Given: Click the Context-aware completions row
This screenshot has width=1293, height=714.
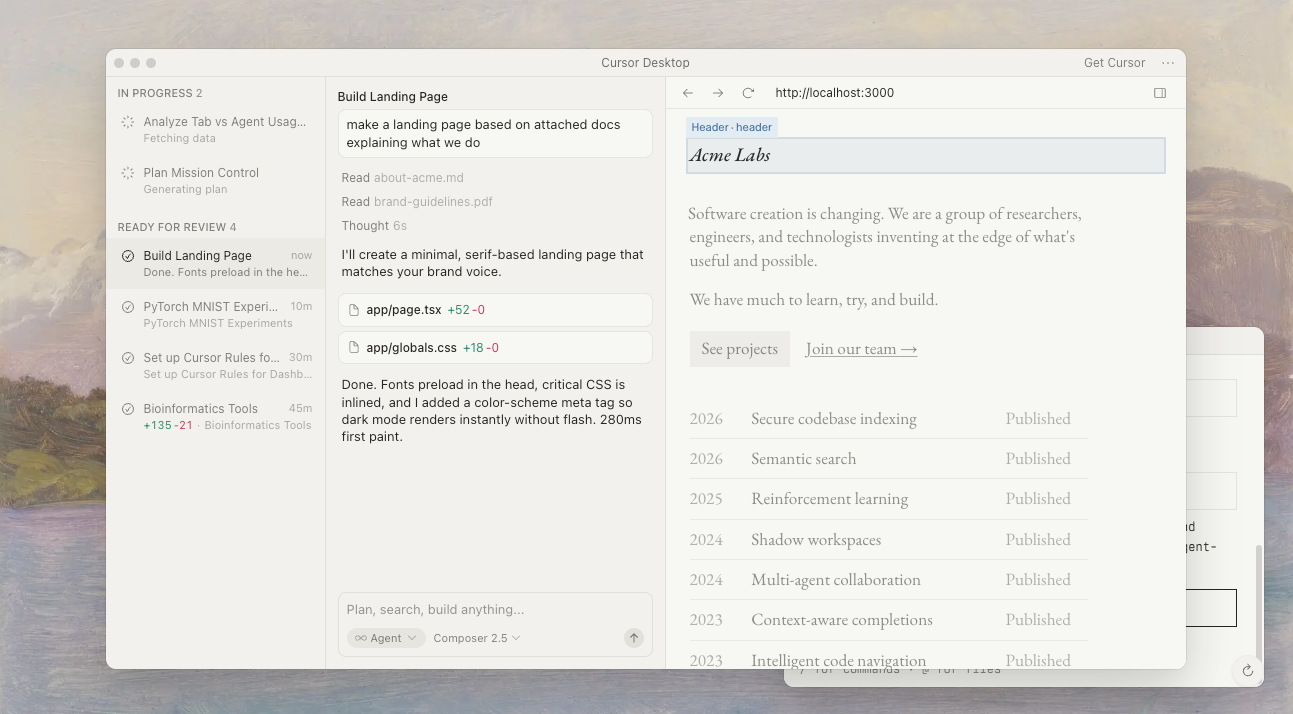Looking at the screenshot, I should 888,620.
